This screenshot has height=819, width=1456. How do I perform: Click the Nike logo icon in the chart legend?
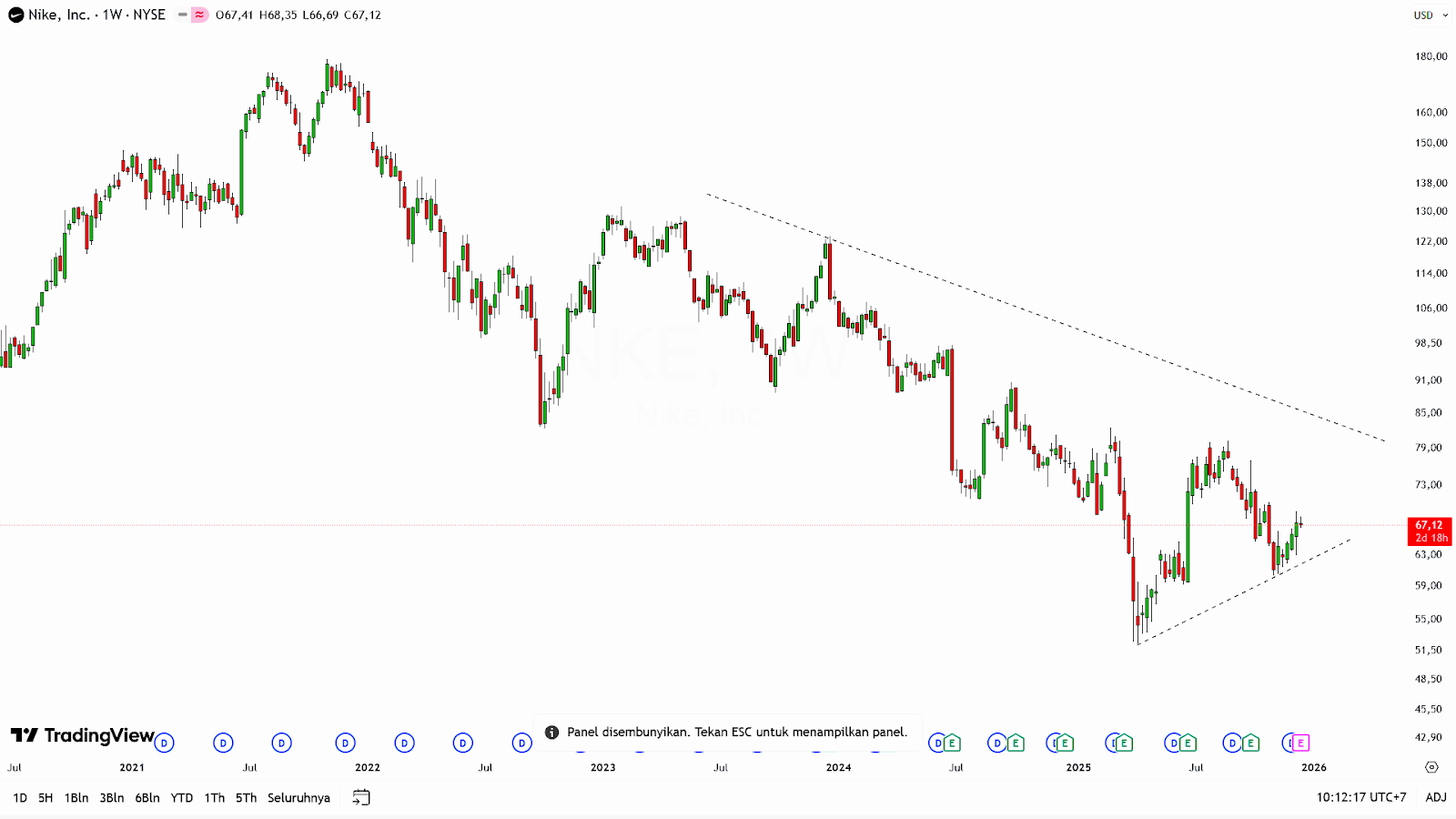coord(15,15)
